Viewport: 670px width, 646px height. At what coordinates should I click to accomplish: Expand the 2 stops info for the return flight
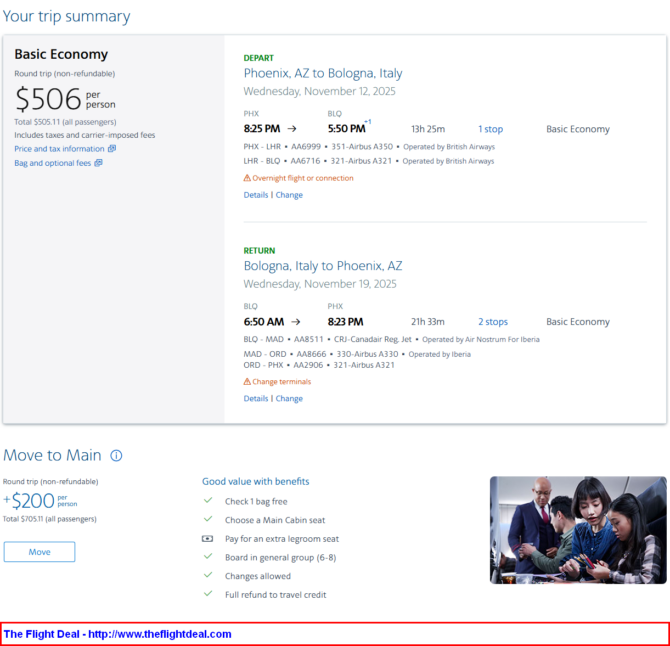tap(492, 322)
